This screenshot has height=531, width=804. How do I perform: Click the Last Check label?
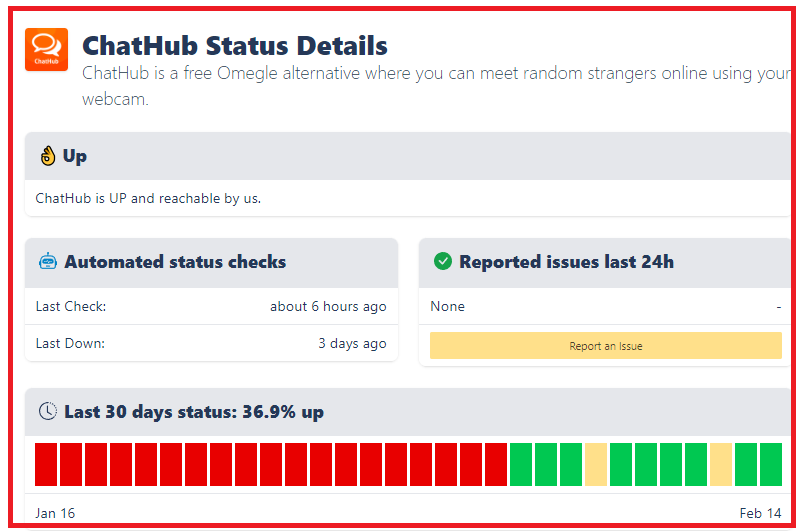(71, 307)
